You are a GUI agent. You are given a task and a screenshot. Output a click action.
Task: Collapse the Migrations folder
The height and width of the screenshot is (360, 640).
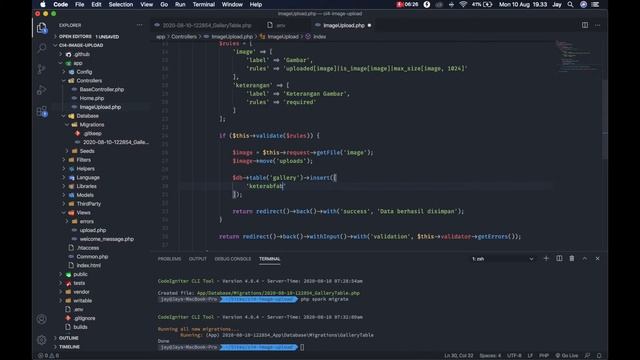click(91, 124)
